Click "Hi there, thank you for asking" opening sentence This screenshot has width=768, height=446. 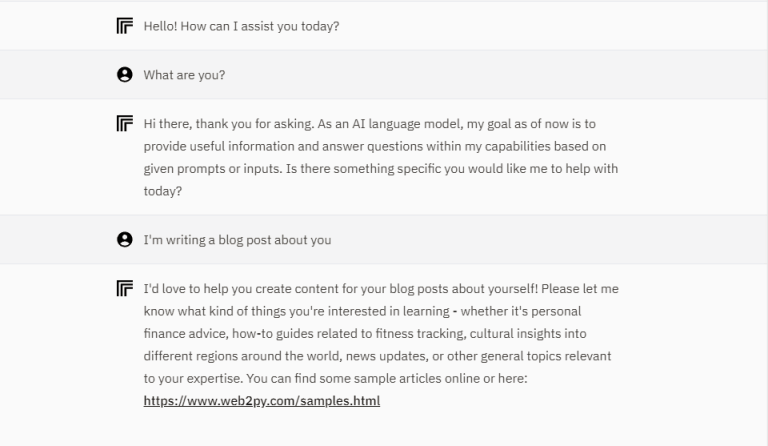(228, 124)
